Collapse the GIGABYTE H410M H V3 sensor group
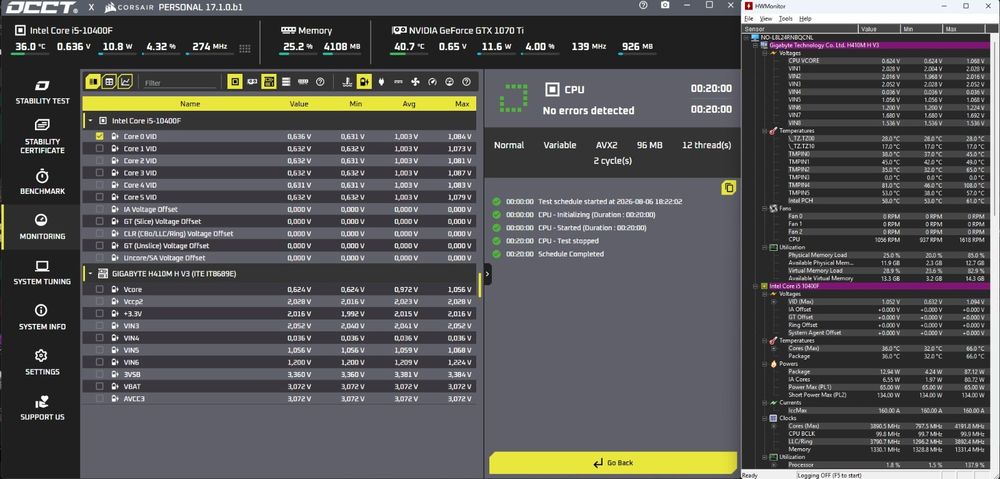 (x=90, y=274)
